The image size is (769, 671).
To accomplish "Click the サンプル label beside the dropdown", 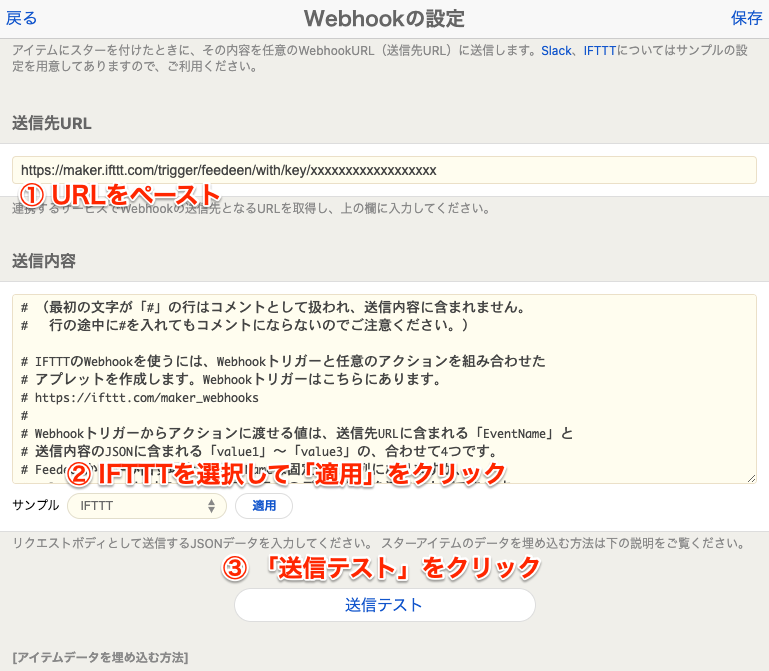I will 36,506.
